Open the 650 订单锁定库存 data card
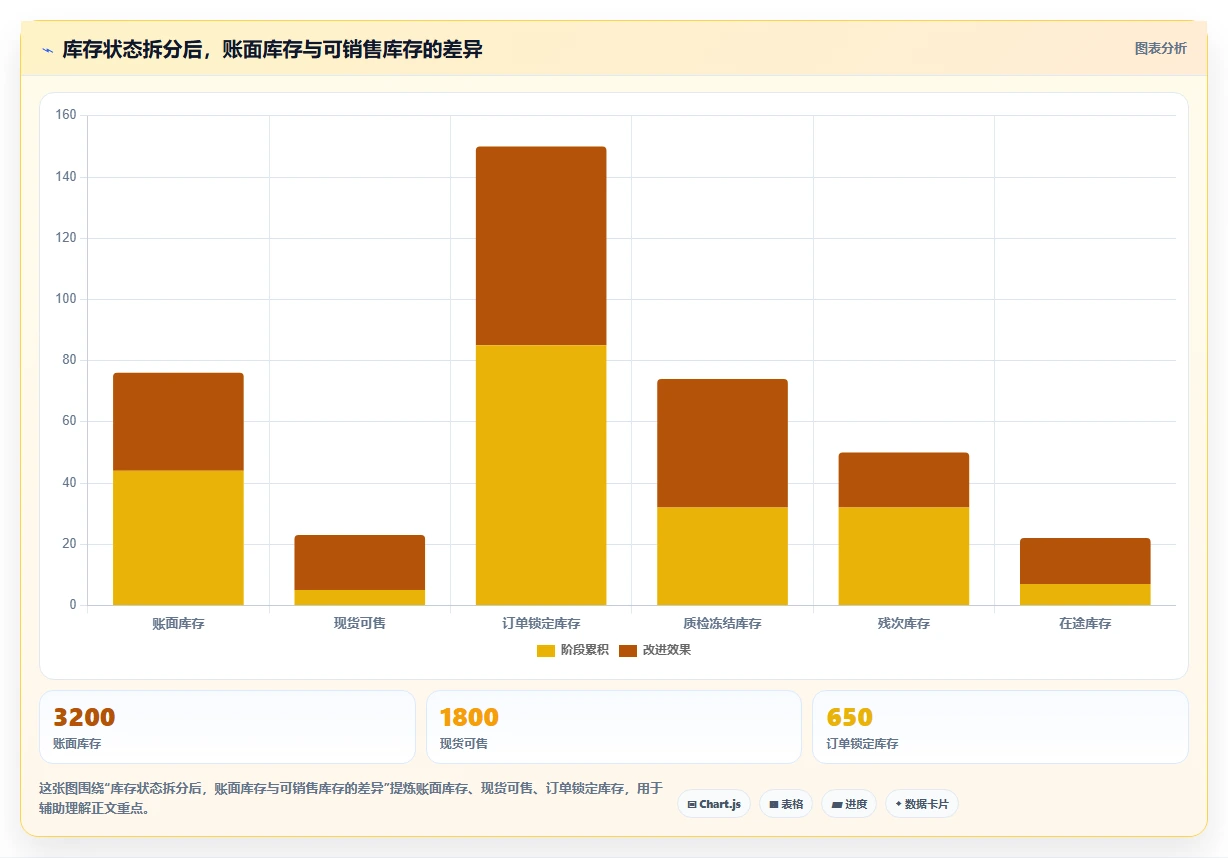This screenshot has height=858, width=1228. click(1000, 727)
